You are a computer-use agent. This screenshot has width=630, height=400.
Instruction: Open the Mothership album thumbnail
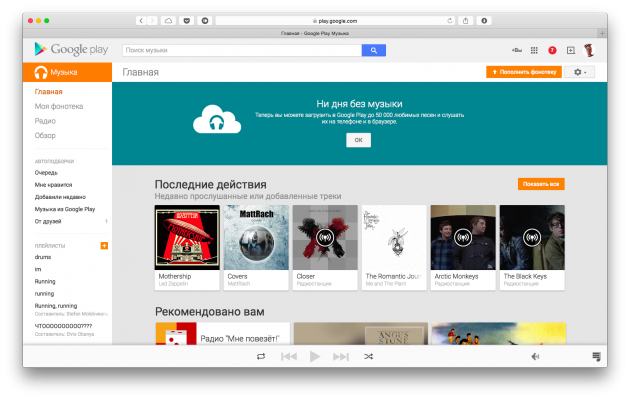(x=187, y=237)
